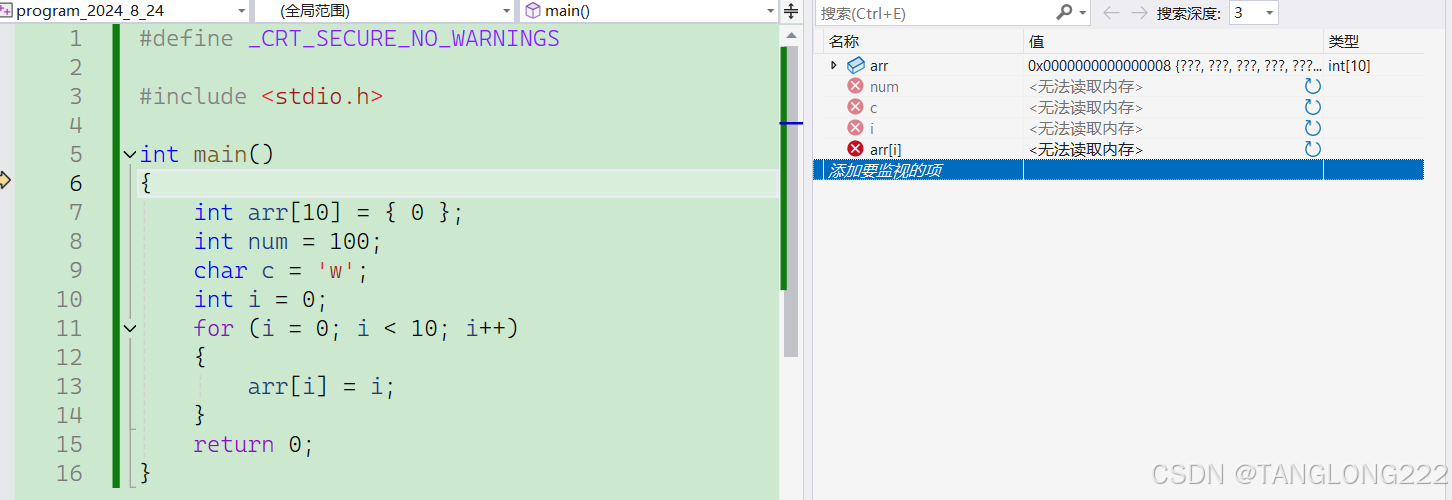Focus the 搜索(Ctrl+E) watch search box

[935, 13]
